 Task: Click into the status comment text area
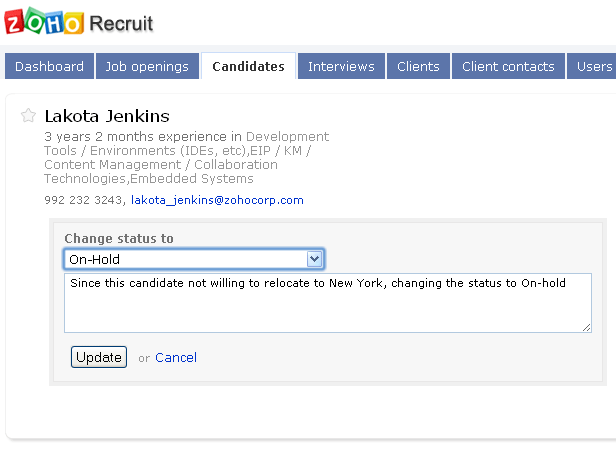coord(327,303)
